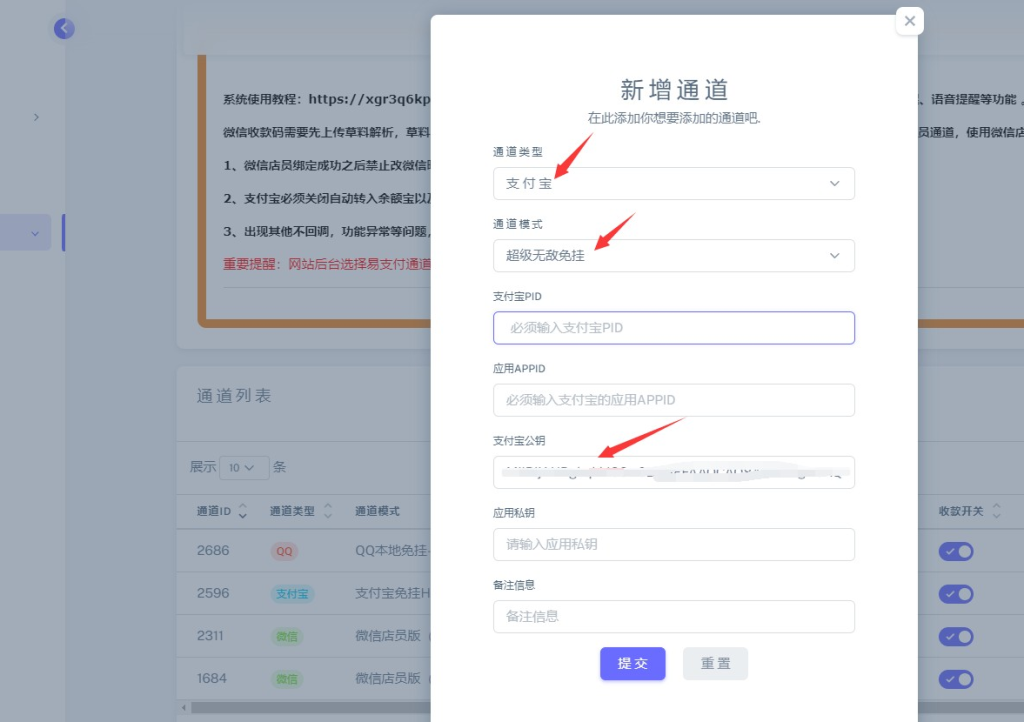
Task: Toggle 收款开关 for channel 2596
Action: click(x=956, y=594)
